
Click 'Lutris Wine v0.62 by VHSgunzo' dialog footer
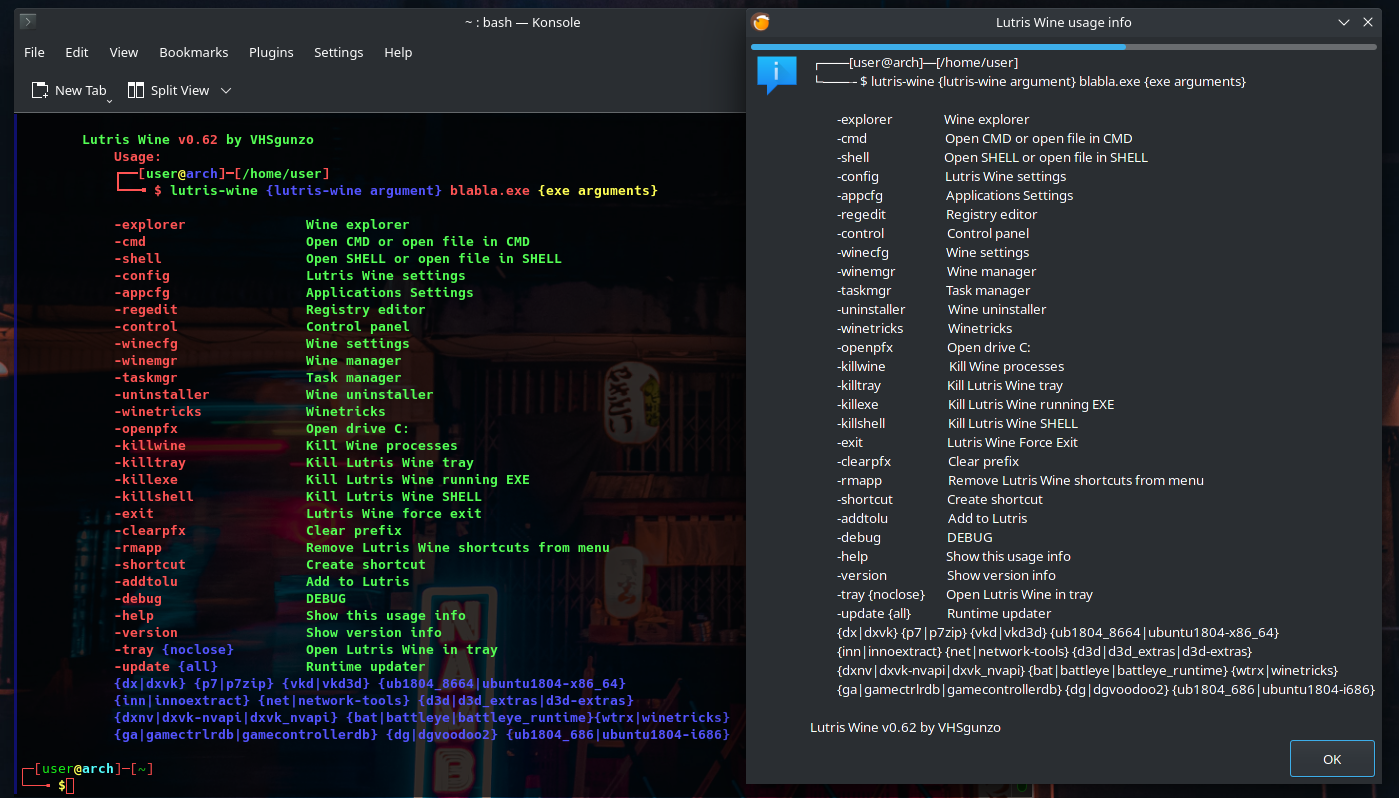click(905, 727)
